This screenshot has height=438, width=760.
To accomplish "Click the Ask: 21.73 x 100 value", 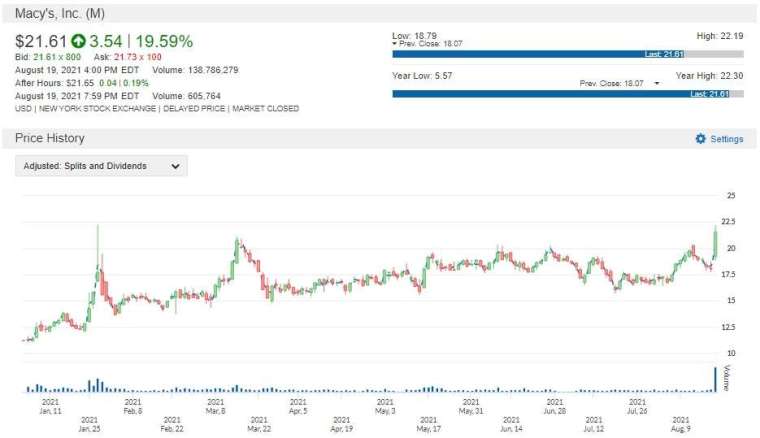I will tap(127, 57).
